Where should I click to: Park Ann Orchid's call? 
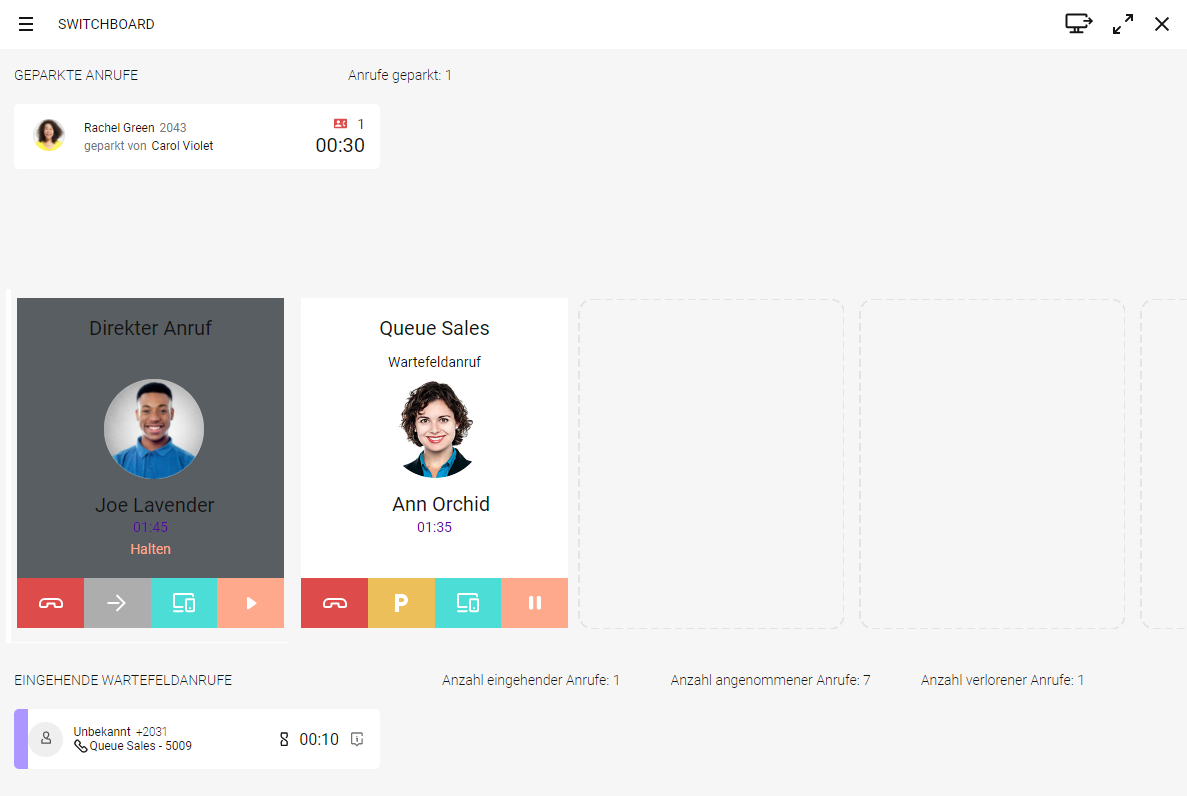[401, 603]
